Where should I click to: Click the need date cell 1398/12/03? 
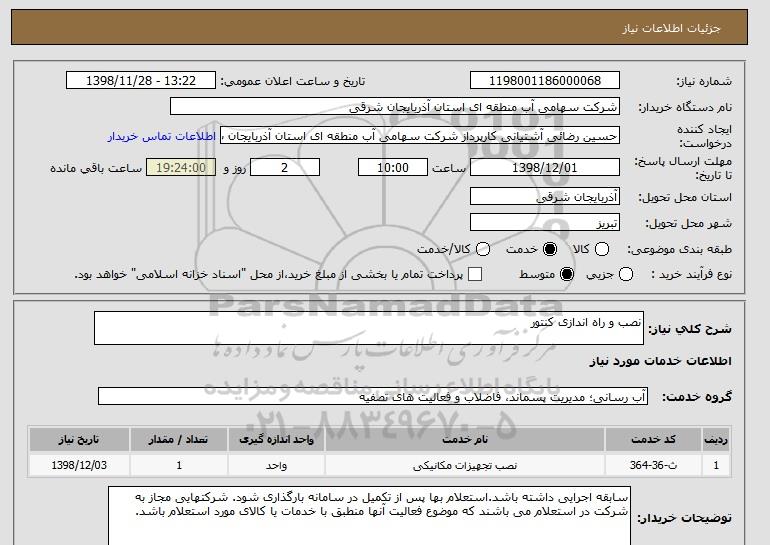(79, 465)
